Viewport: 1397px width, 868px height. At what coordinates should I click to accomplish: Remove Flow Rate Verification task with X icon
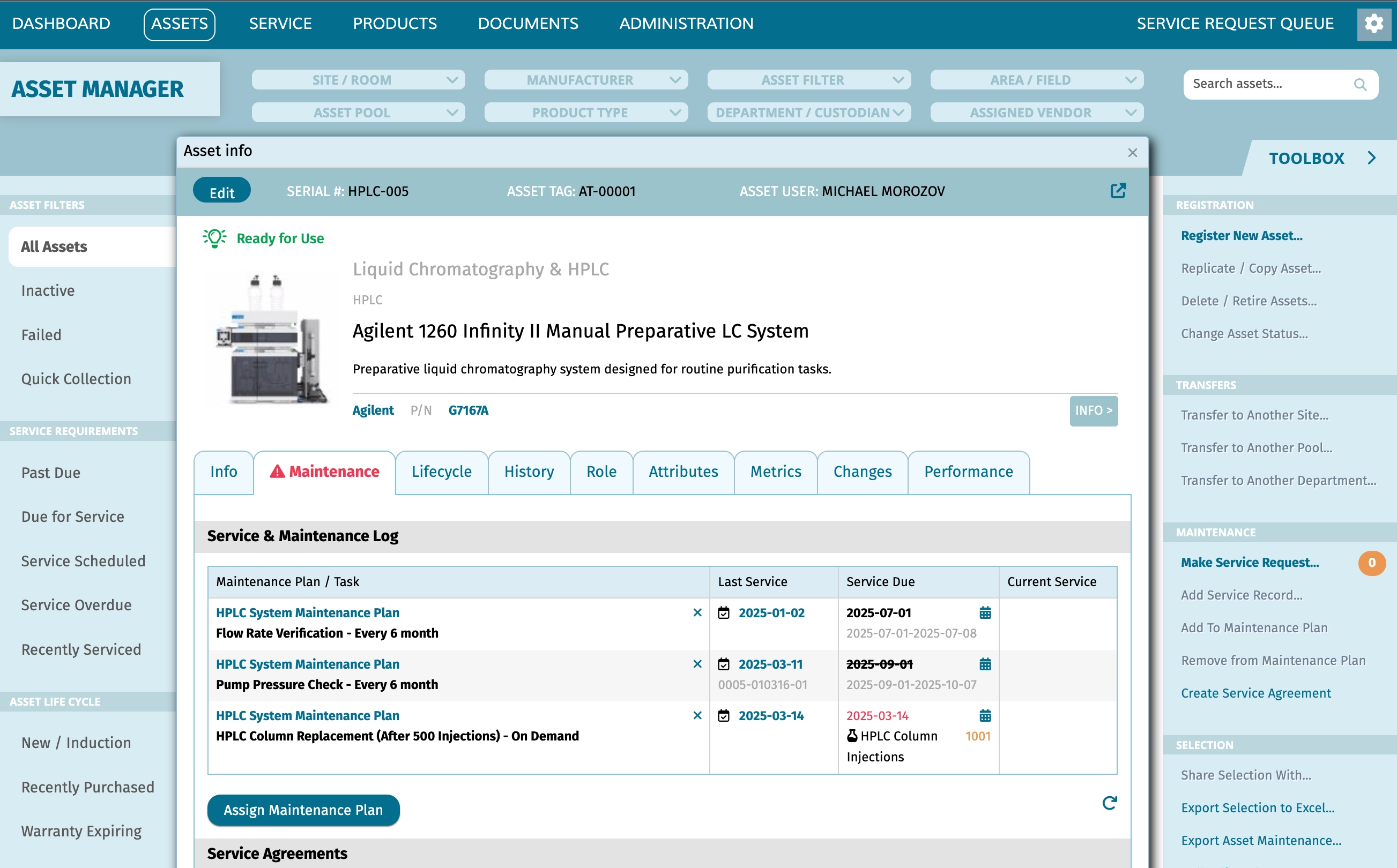click(x=697, y=612)
